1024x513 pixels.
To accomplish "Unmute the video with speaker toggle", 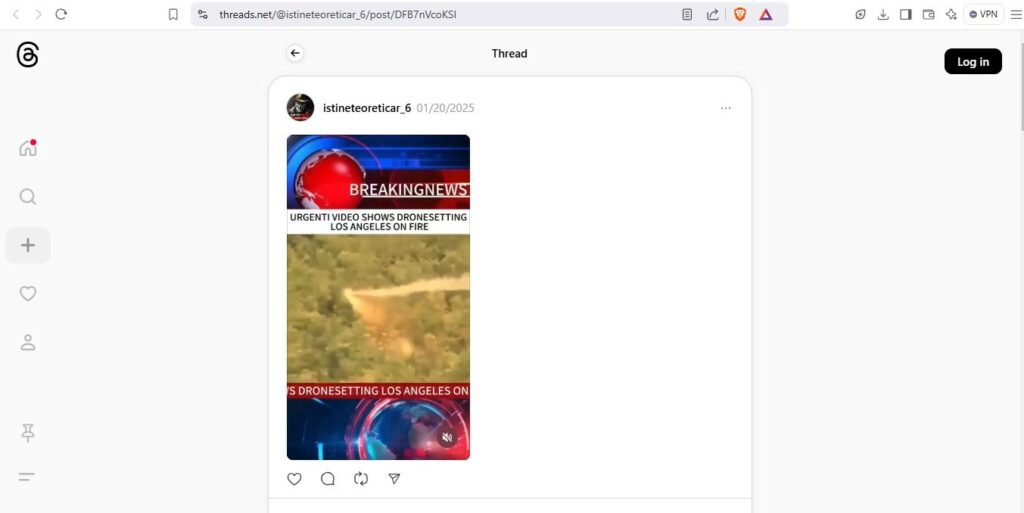I will tap(447, 438).
